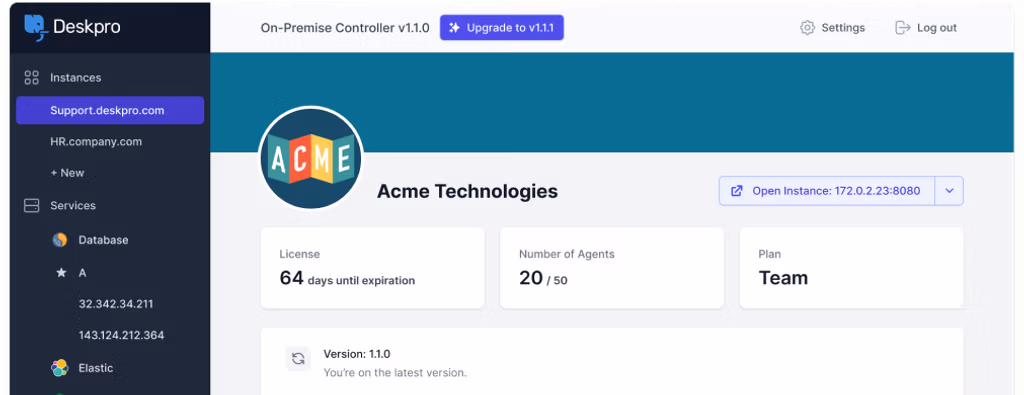Click Open Instance: 172.0.2.23:8080 button
The height and width of the screenshot is (395, 1024).
(827, 191)
